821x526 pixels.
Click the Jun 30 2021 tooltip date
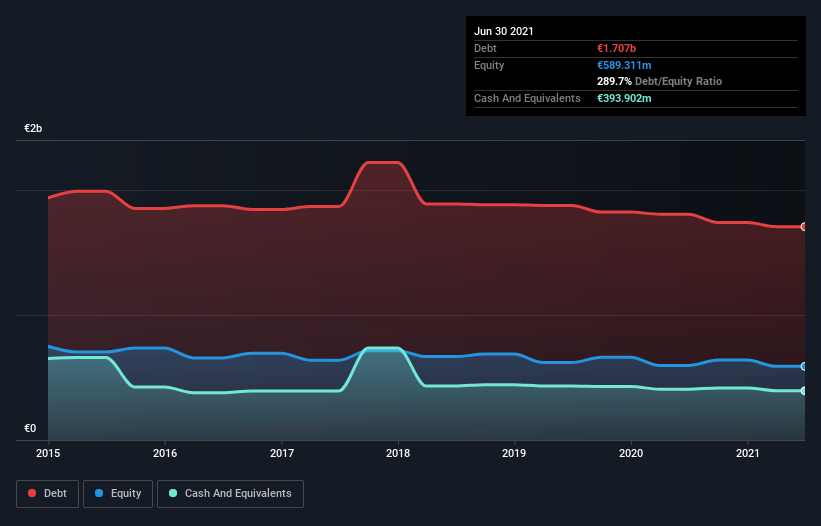pyautogui.click(x=504, y=31)
